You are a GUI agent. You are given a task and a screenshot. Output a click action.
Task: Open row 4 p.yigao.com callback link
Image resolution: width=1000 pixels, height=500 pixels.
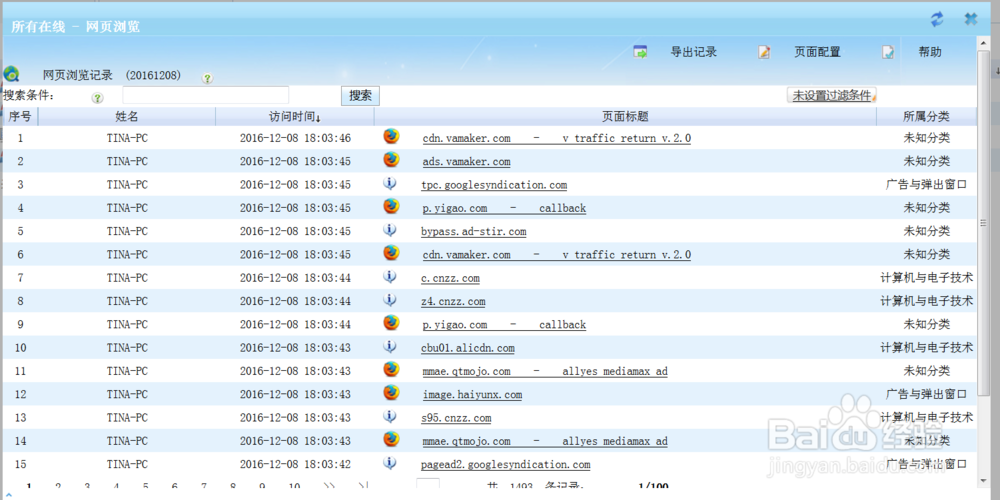click(504, 209)
